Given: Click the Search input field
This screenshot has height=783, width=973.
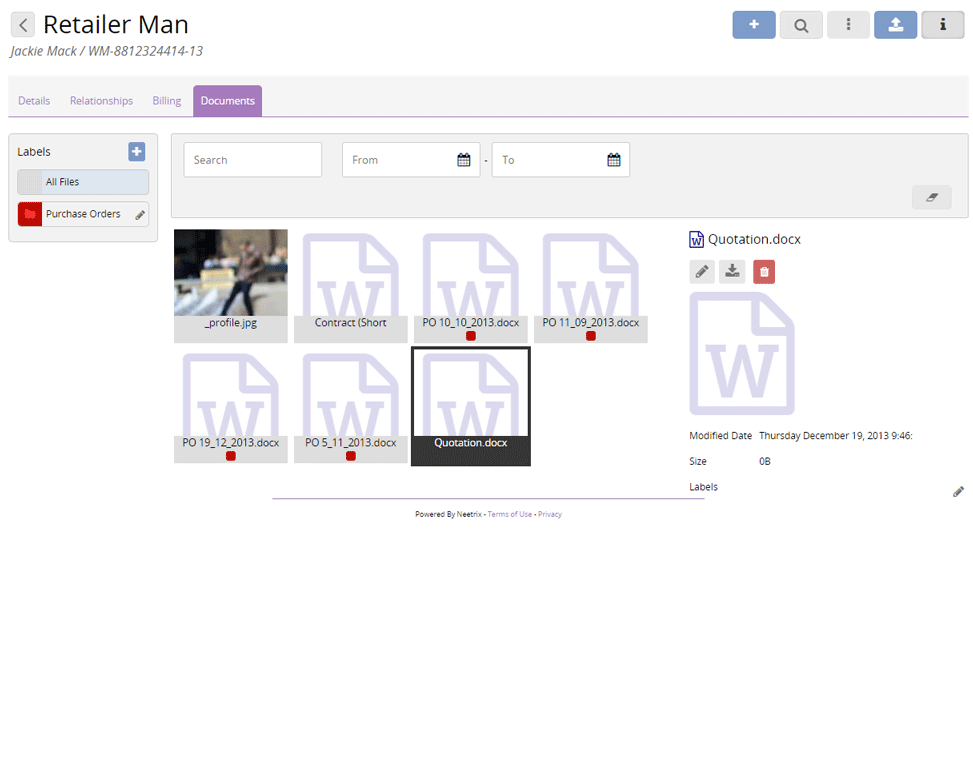Looking at the screenshot, I should pos(253,160).
